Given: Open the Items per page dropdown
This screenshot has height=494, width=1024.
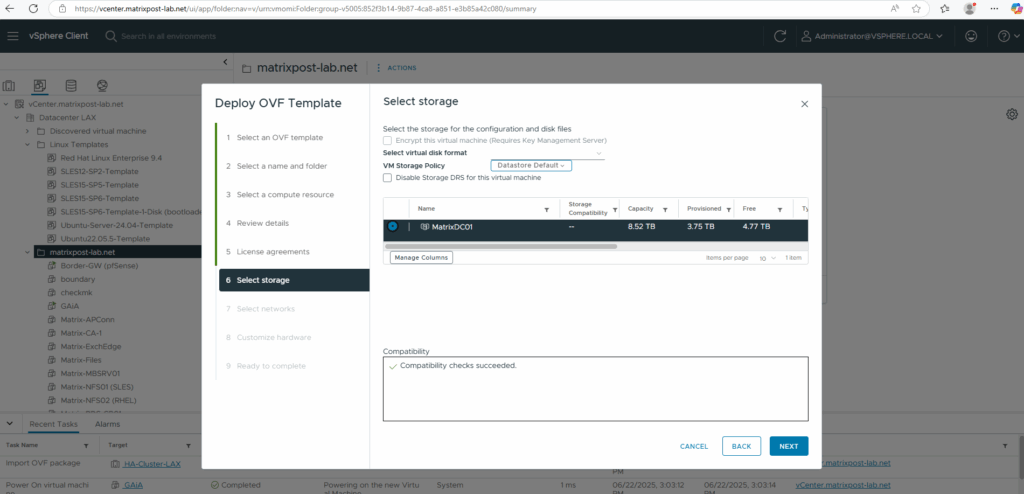Looking at the screenshot, I should pos(767,258).
